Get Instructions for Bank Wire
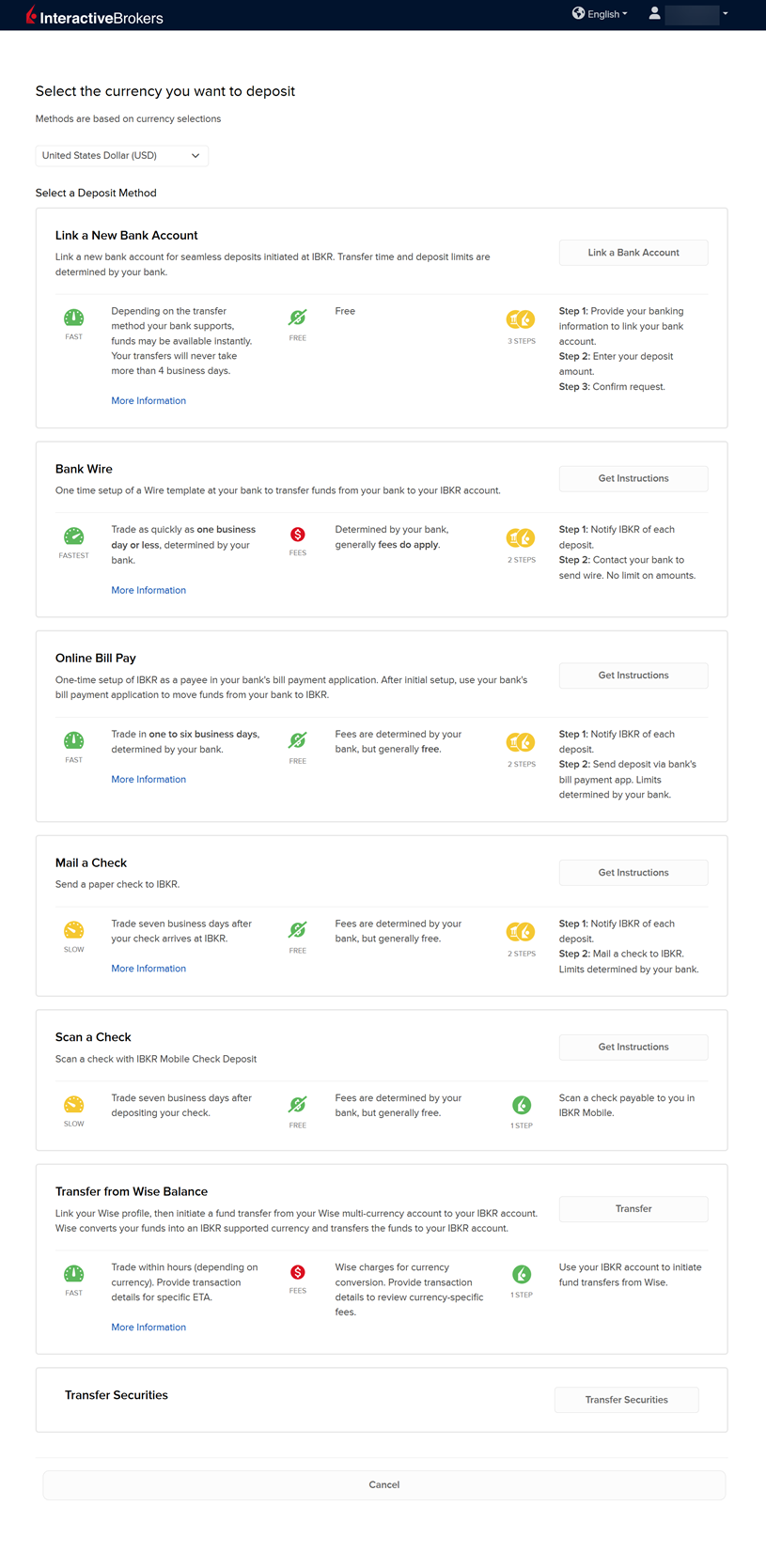Screen dimensions: 766x1568 pos(633,478)
